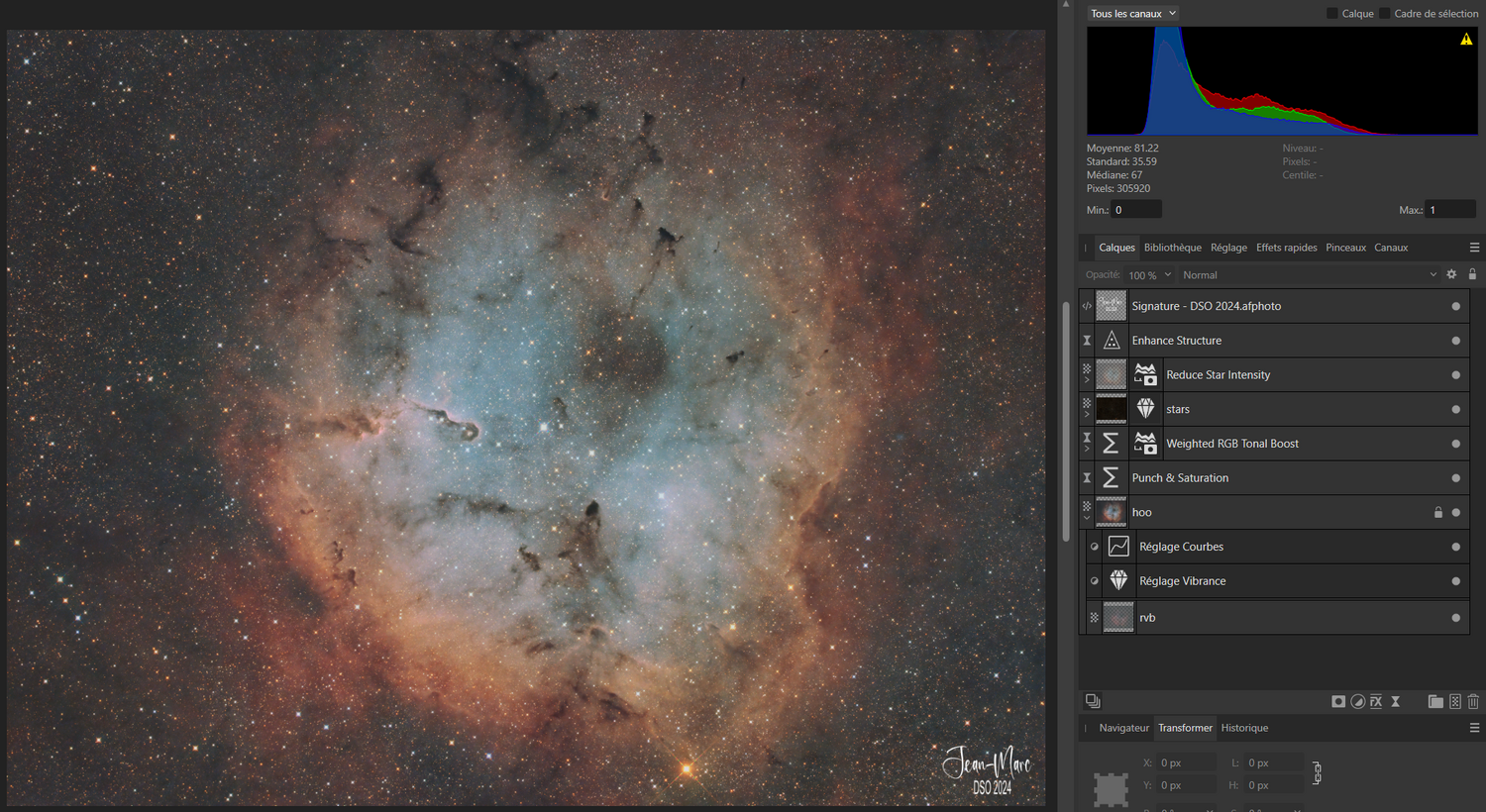Click the histogram Min. input field
Screen dimensions: 1486x812
click(x=1135, y=210)
